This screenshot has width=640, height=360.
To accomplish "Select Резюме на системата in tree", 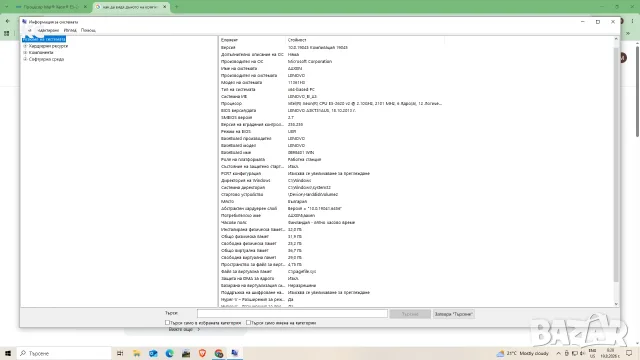I will tap(44, 39).
